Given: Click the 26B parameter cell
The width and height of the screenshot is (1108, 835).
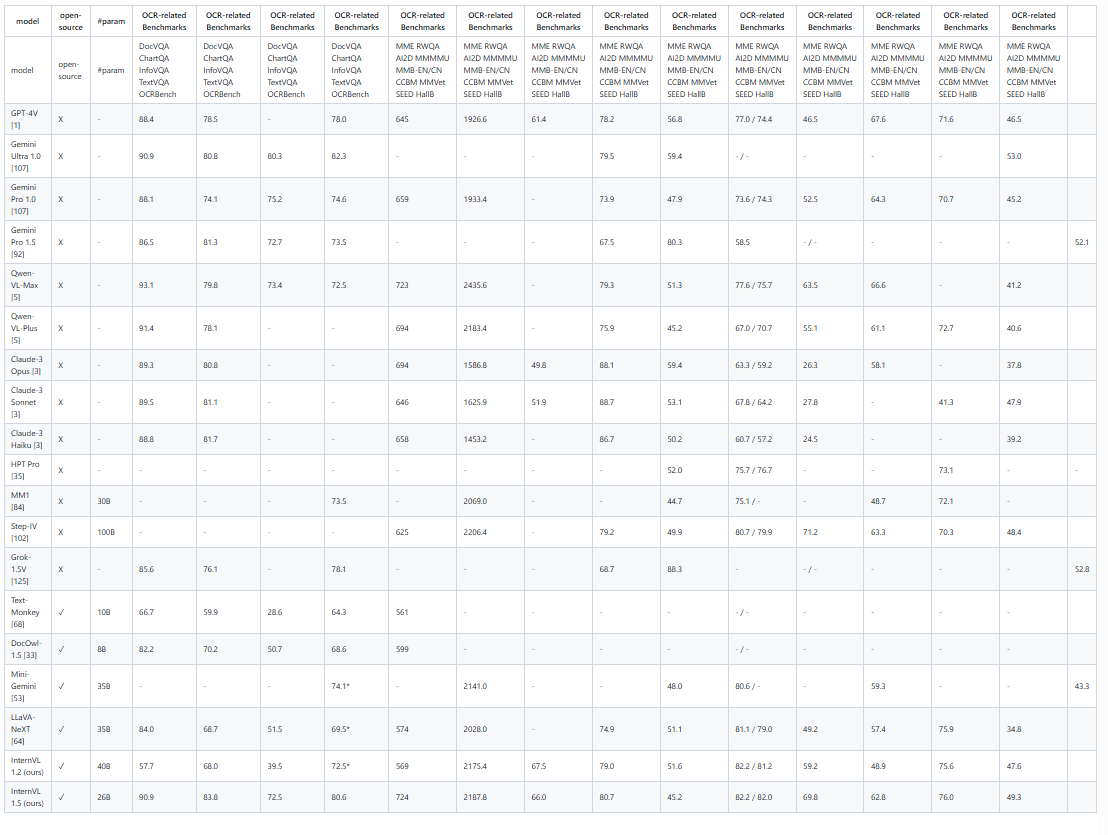Looking at the screenshot, I should coord(112,798).
